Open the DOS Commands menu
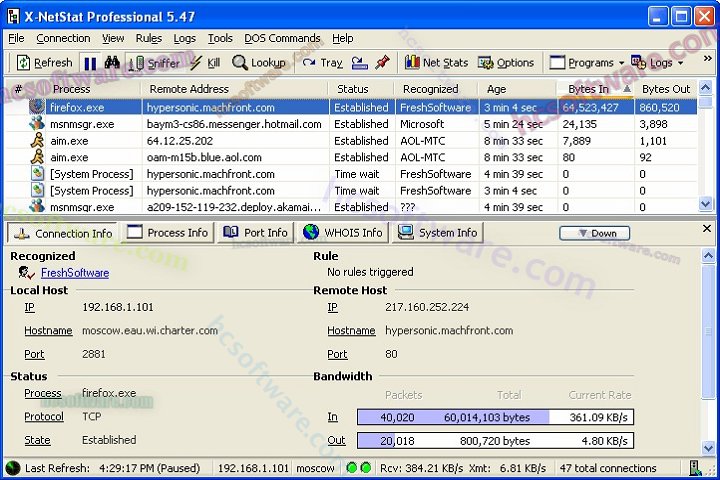The image size is (720, 480). (282, 38)
